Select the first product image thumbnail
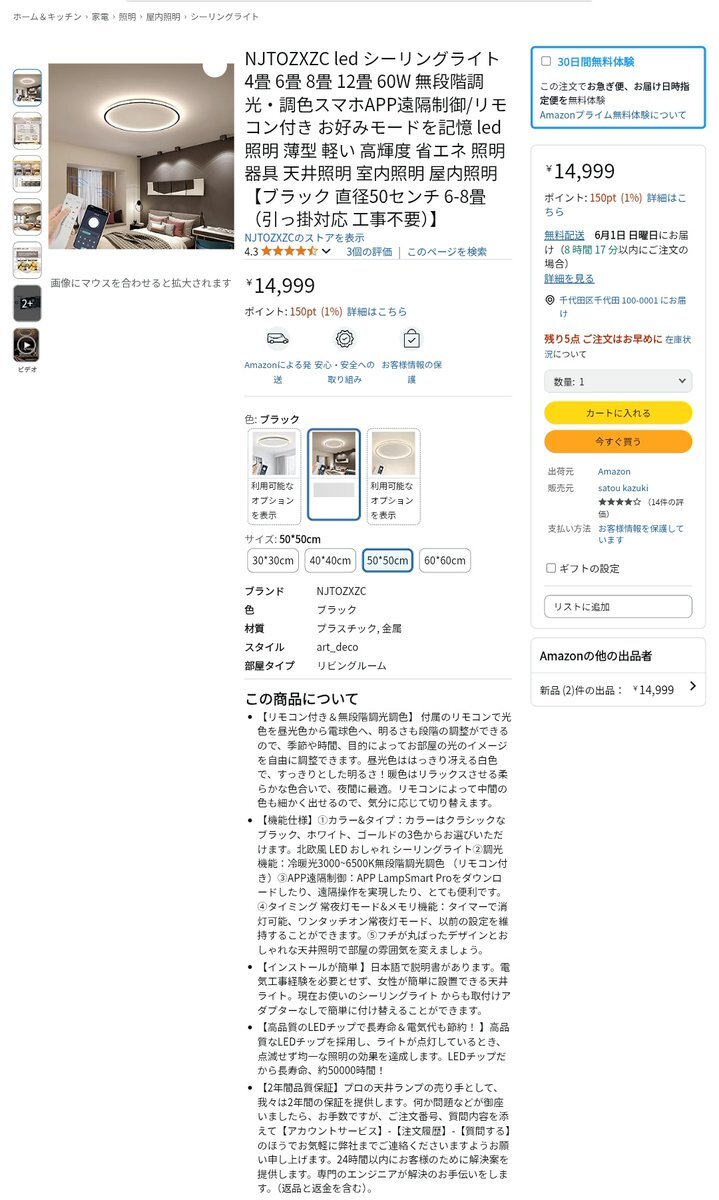 [x=27, y=88]
